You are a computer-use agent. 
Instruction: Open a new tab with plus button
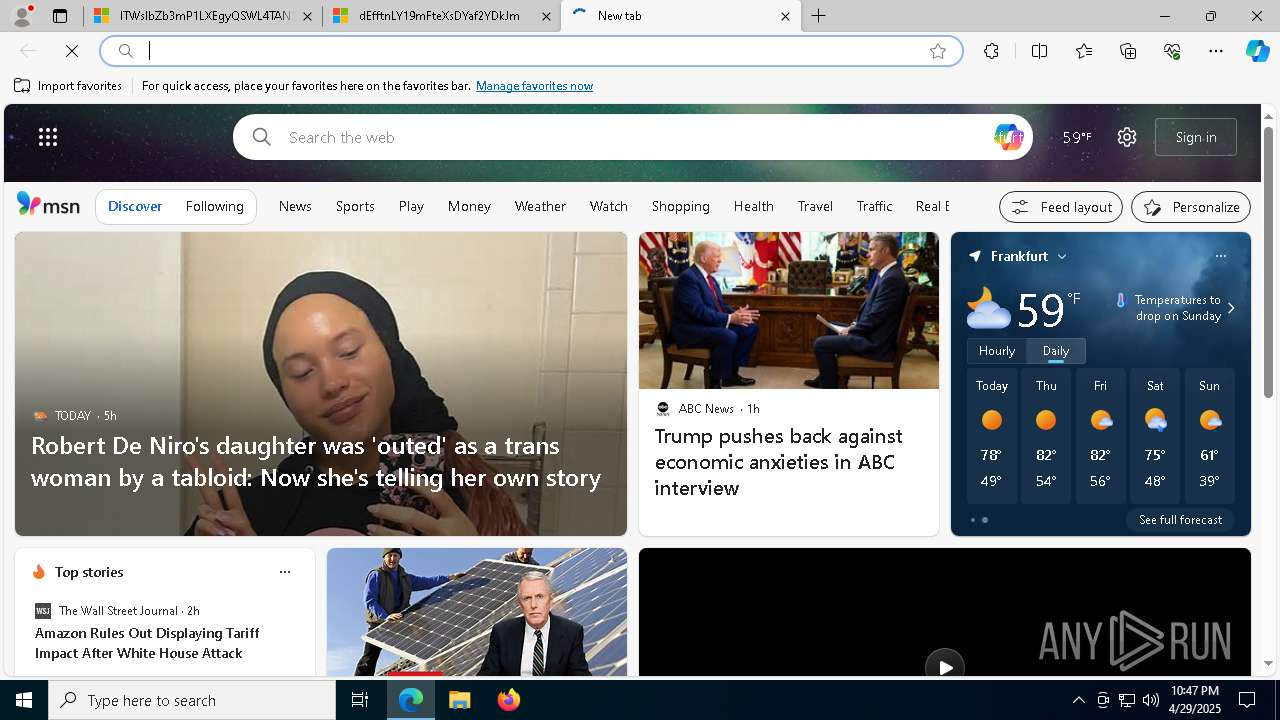pyautogui.click(x=819, y=16)
